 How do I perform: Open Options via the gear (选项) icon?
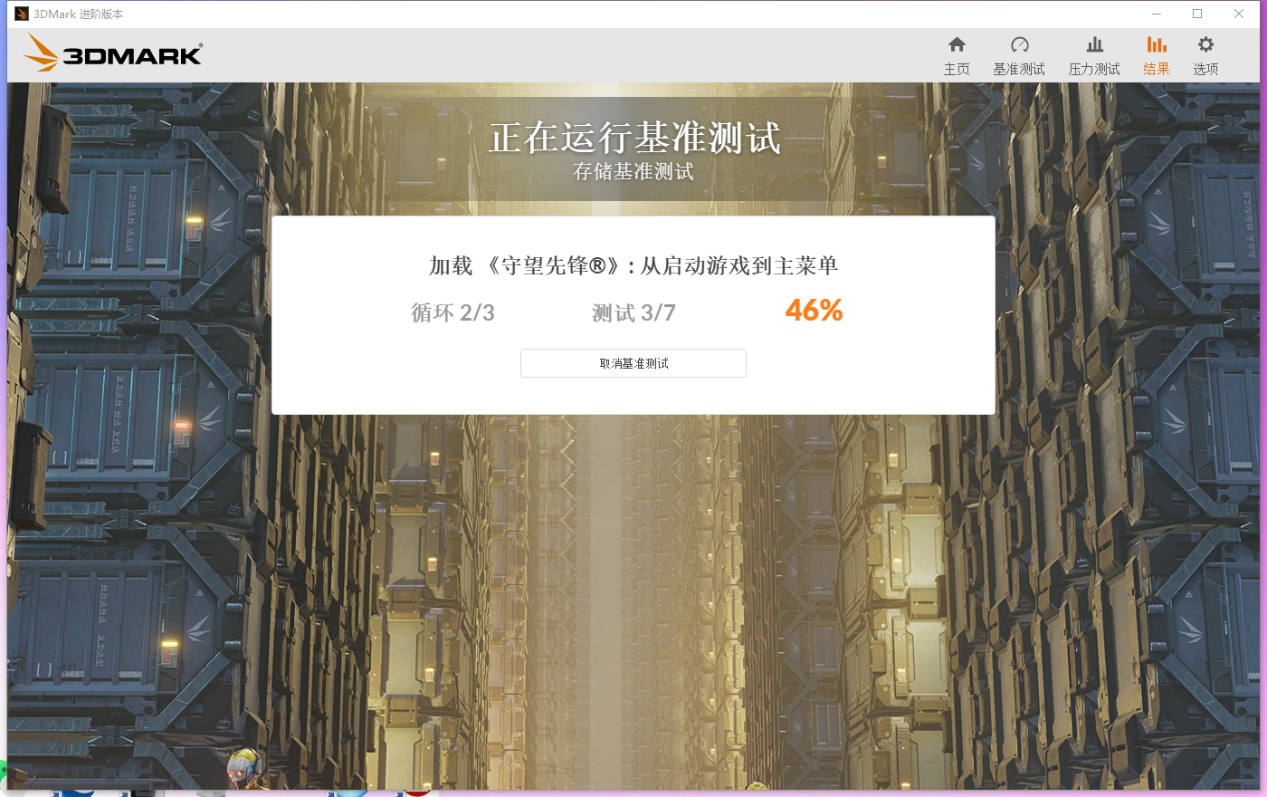(1205, 45)
